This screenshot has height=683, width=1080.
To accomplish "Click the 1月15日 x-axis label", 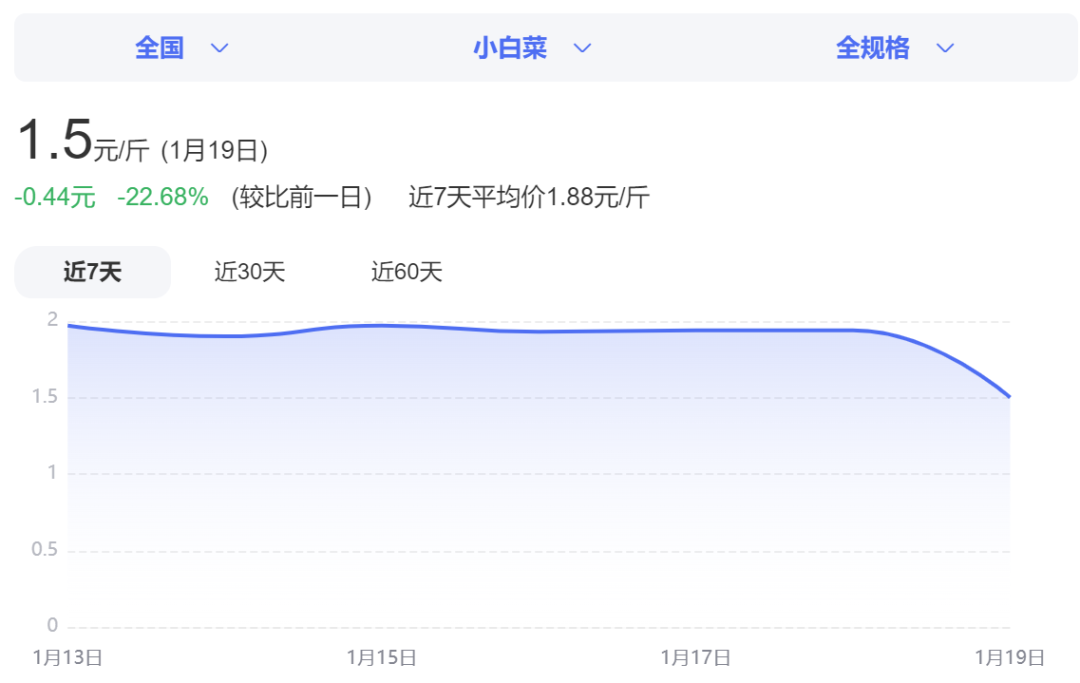I will 382,657.
